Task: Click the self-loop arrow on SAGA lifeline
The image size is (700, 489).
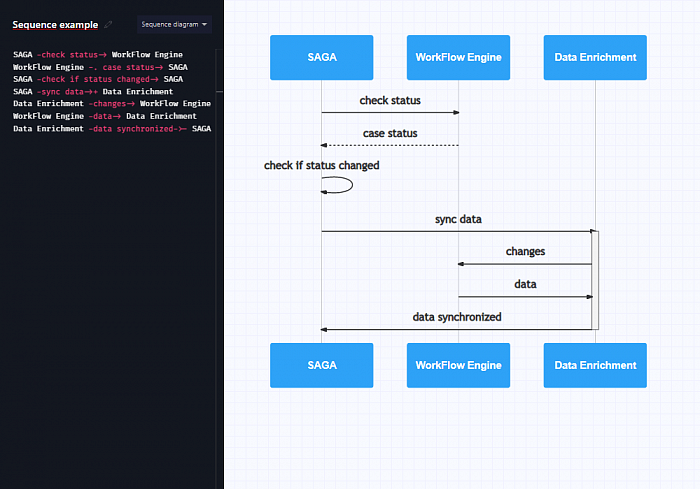Action: coord(337,185)
